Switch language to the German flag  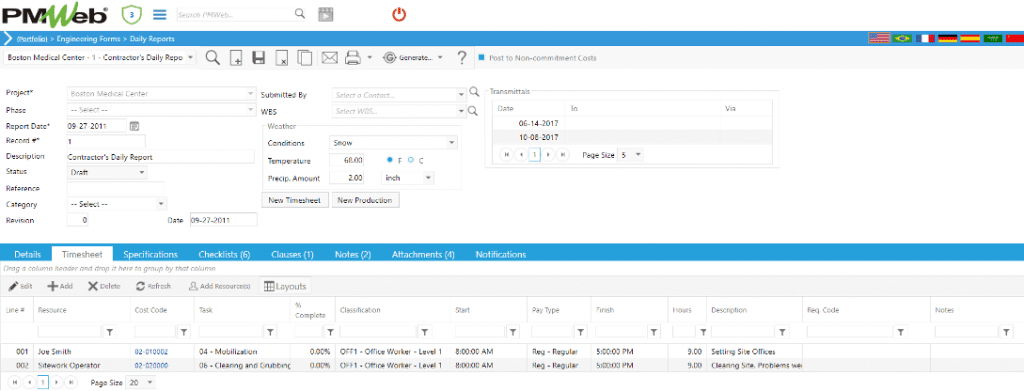(x=948, y=39)
